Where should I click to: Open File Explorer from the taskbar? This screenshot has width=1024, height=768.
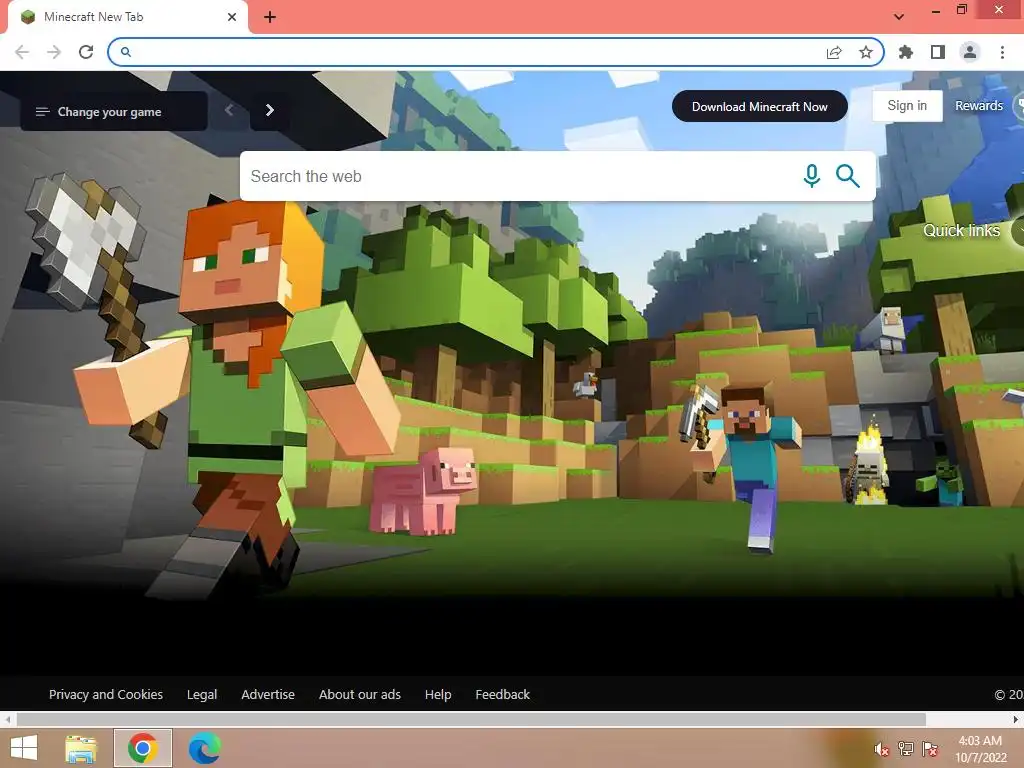pyautogui.click(x=81, y=748)
